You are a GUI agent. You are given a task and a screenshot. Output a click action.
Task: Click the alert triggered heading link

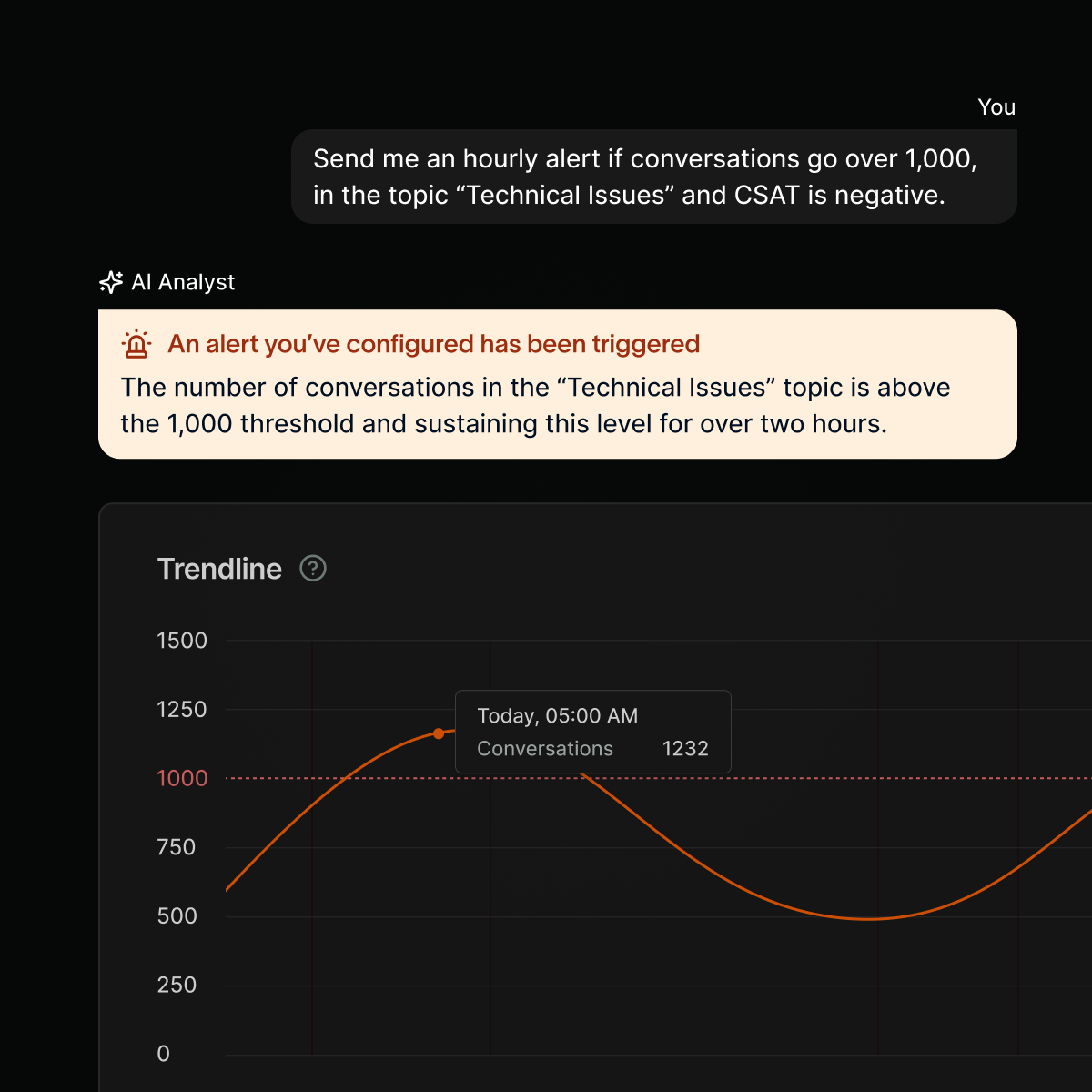(432, 344)
